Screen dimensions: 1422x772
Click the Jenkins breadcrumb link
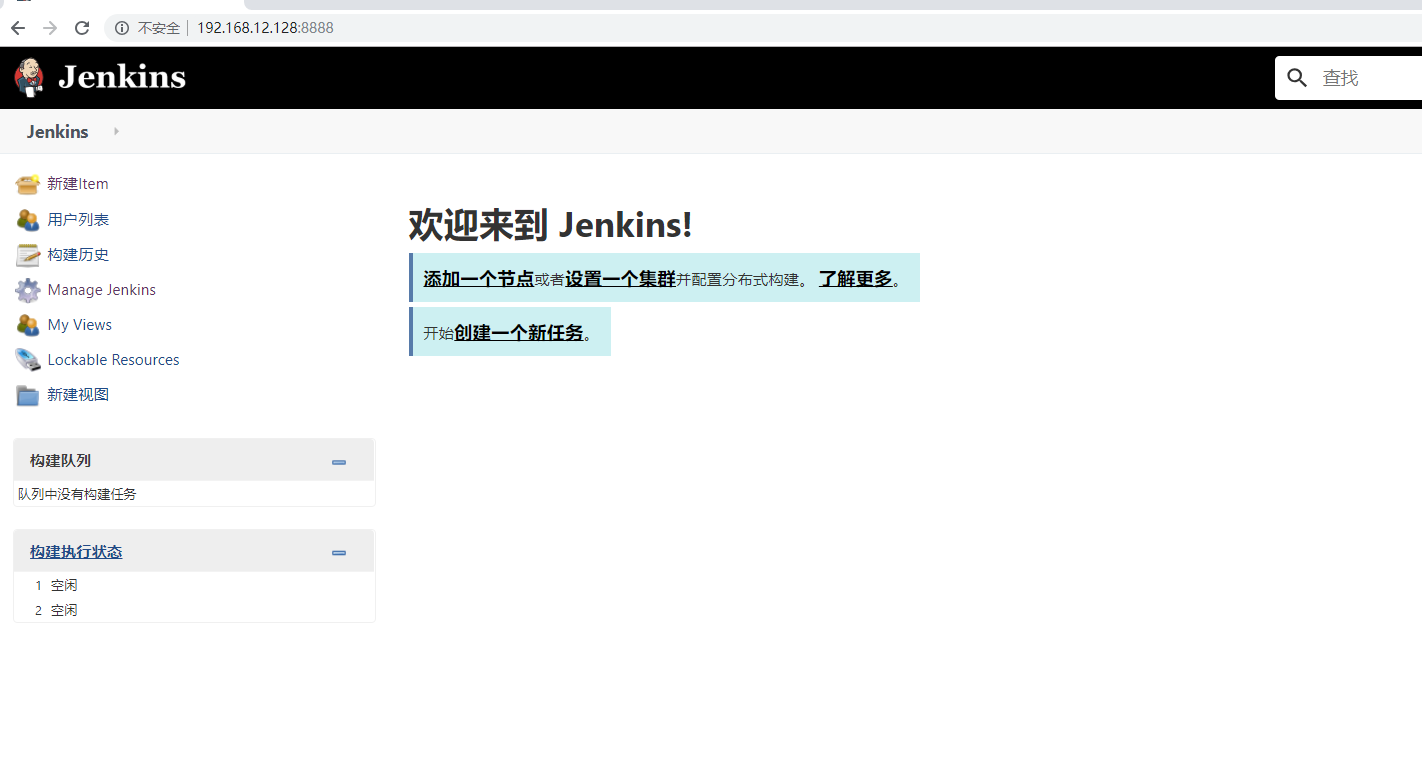57,132
